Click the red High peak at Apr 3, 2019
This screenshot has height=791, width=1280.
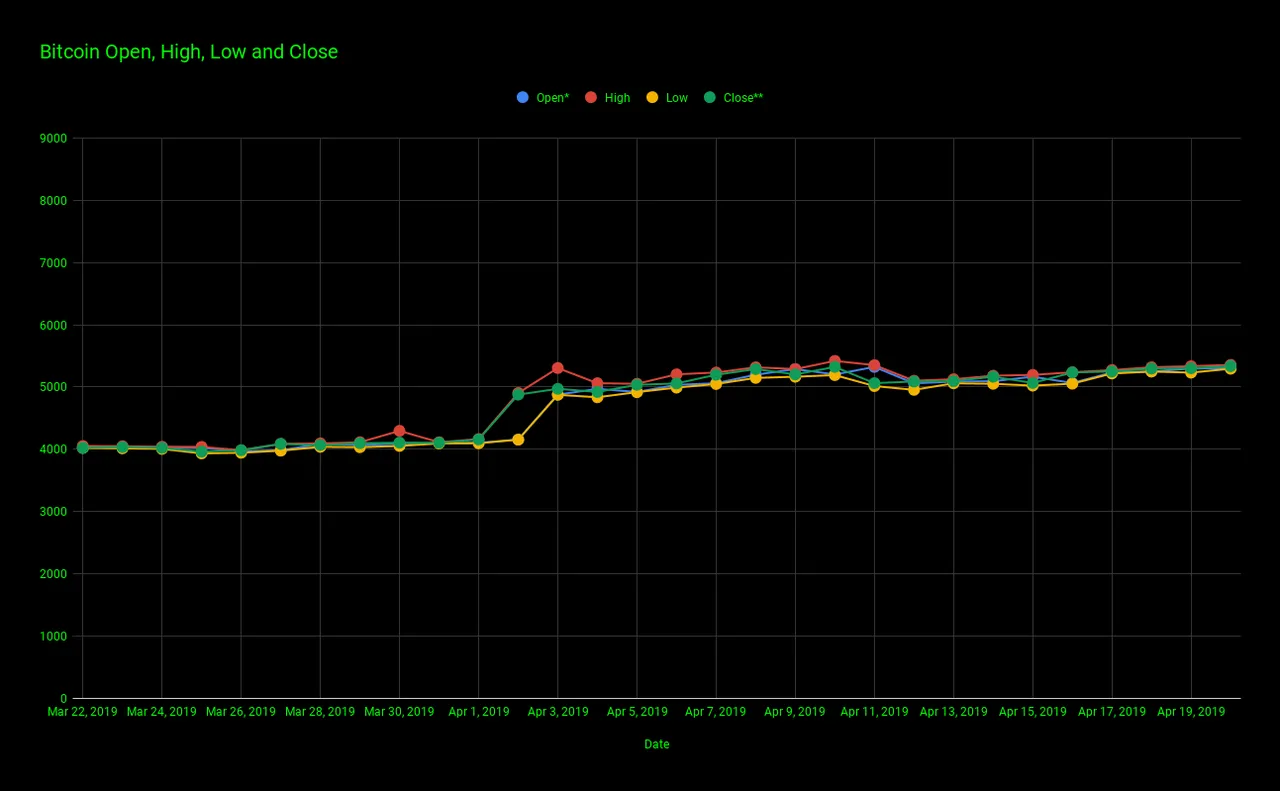click(x=558, y=368)
